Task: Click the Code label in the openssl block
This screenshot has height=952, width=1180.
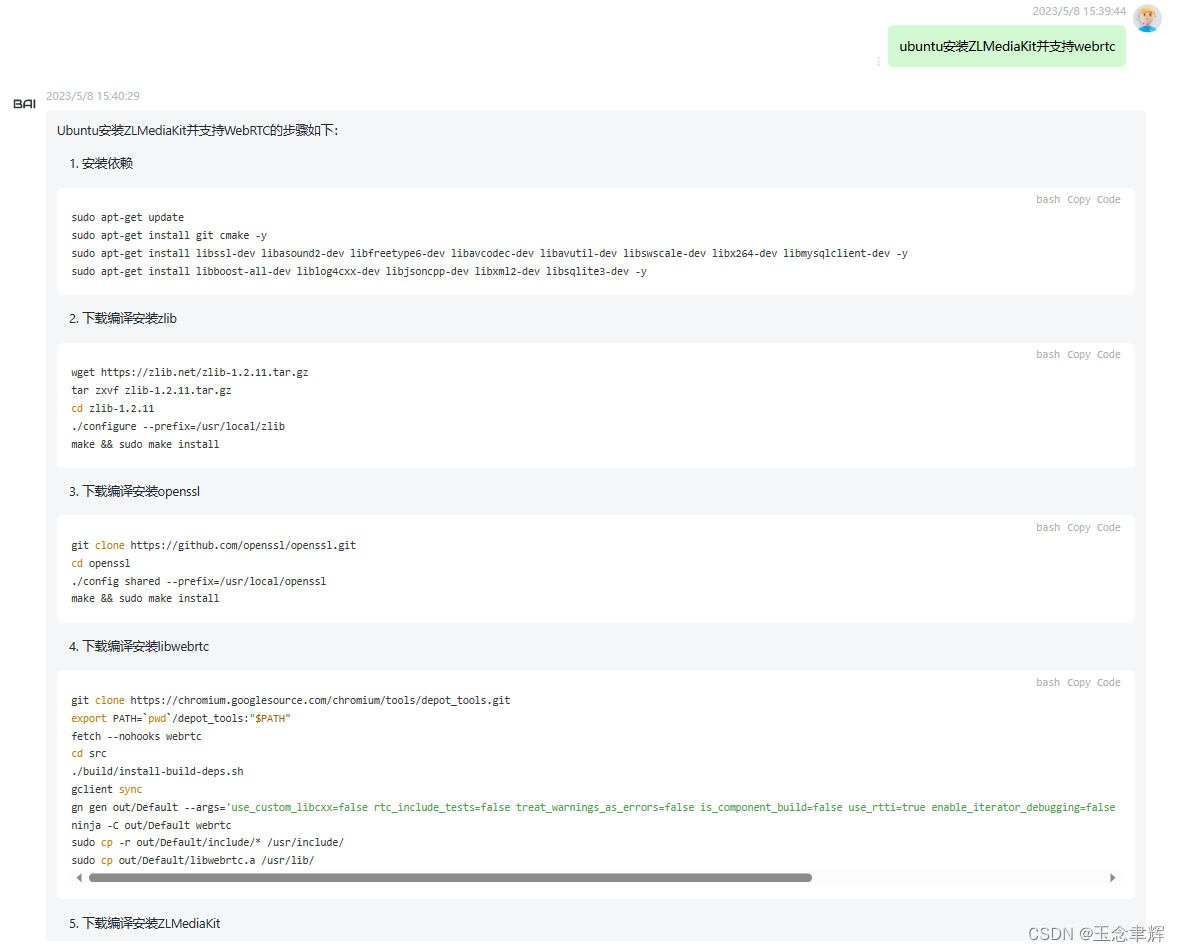Action: [1109, 528]
